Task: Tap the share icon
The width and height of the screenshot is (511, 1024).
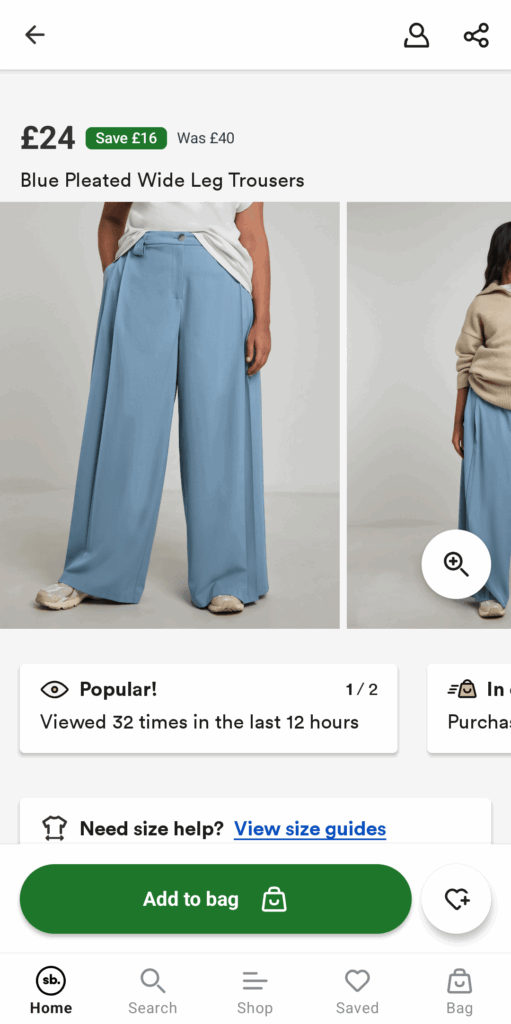Action: point(476,35)
